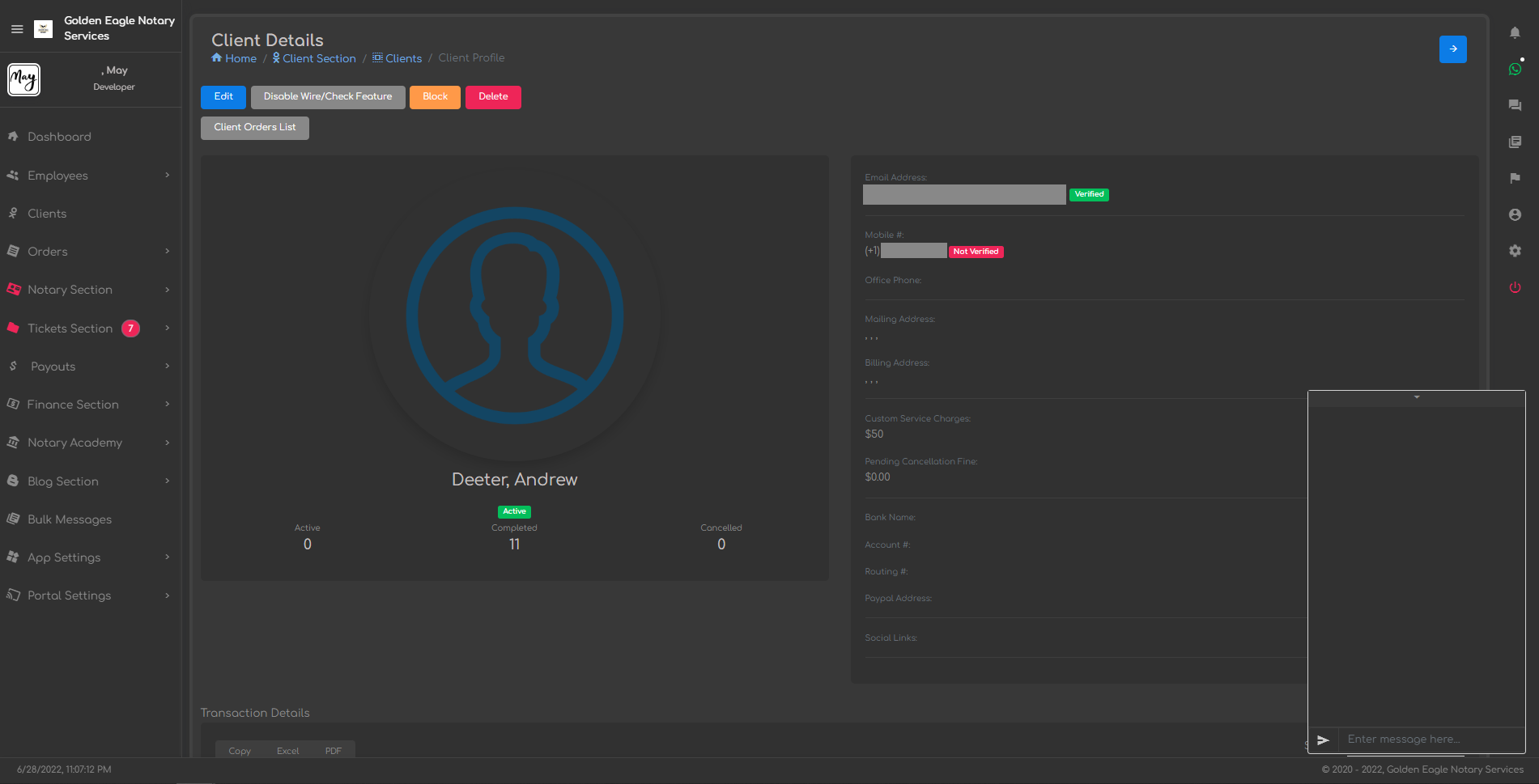This screenshot has width=1539, height=784.
Task: Expand the Employees menu
Action: point(89,176)
